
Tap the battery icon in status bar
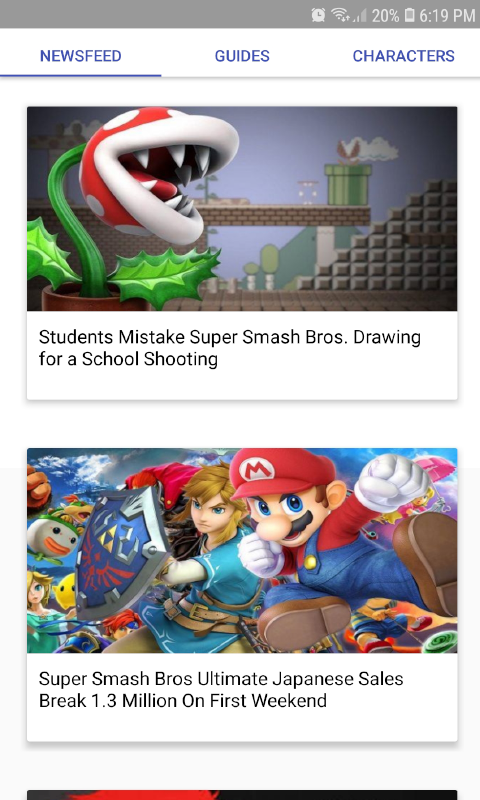tap(409, 15)
